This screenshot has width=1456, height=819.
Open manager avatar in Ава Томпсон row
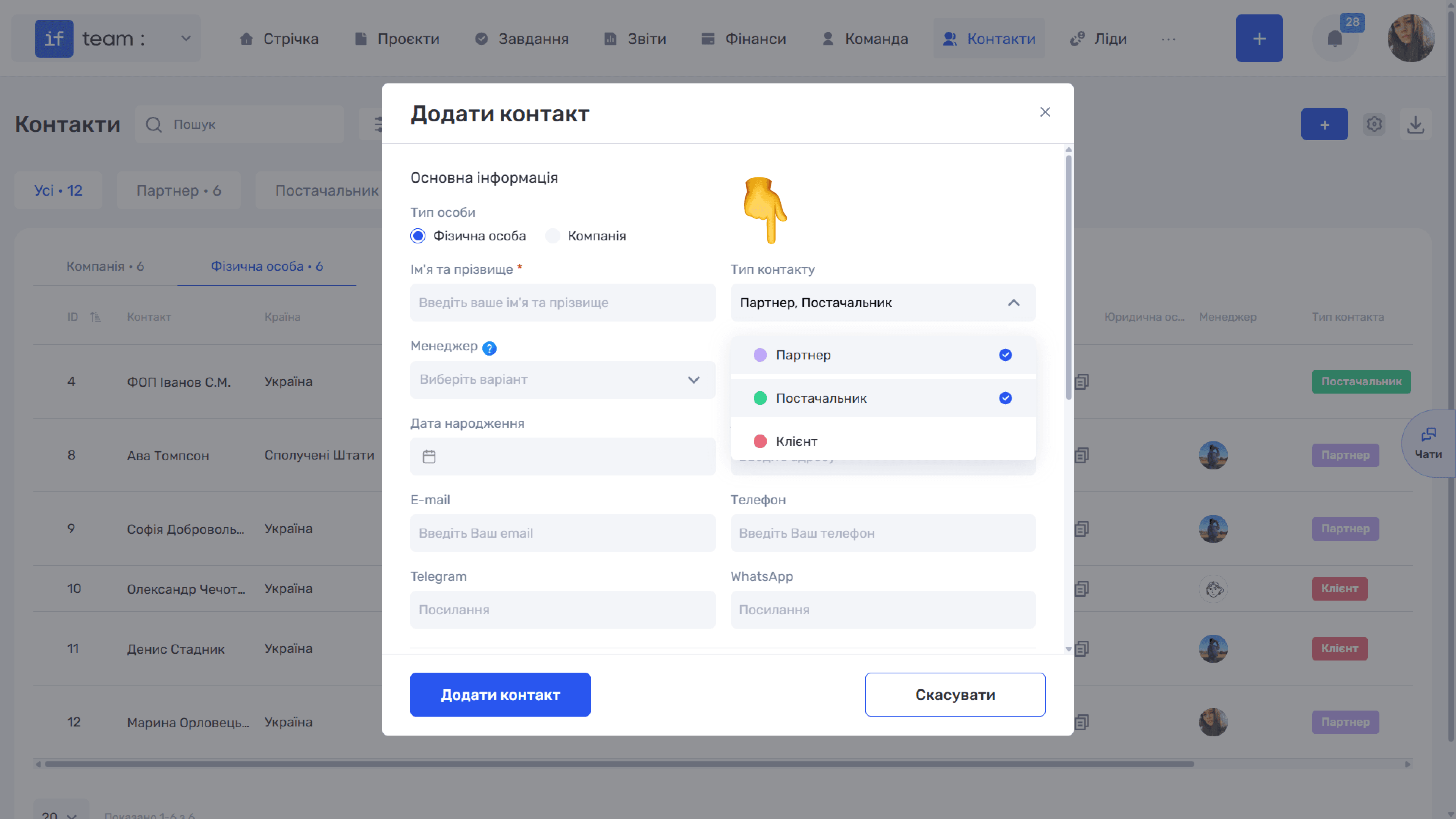1213,455
